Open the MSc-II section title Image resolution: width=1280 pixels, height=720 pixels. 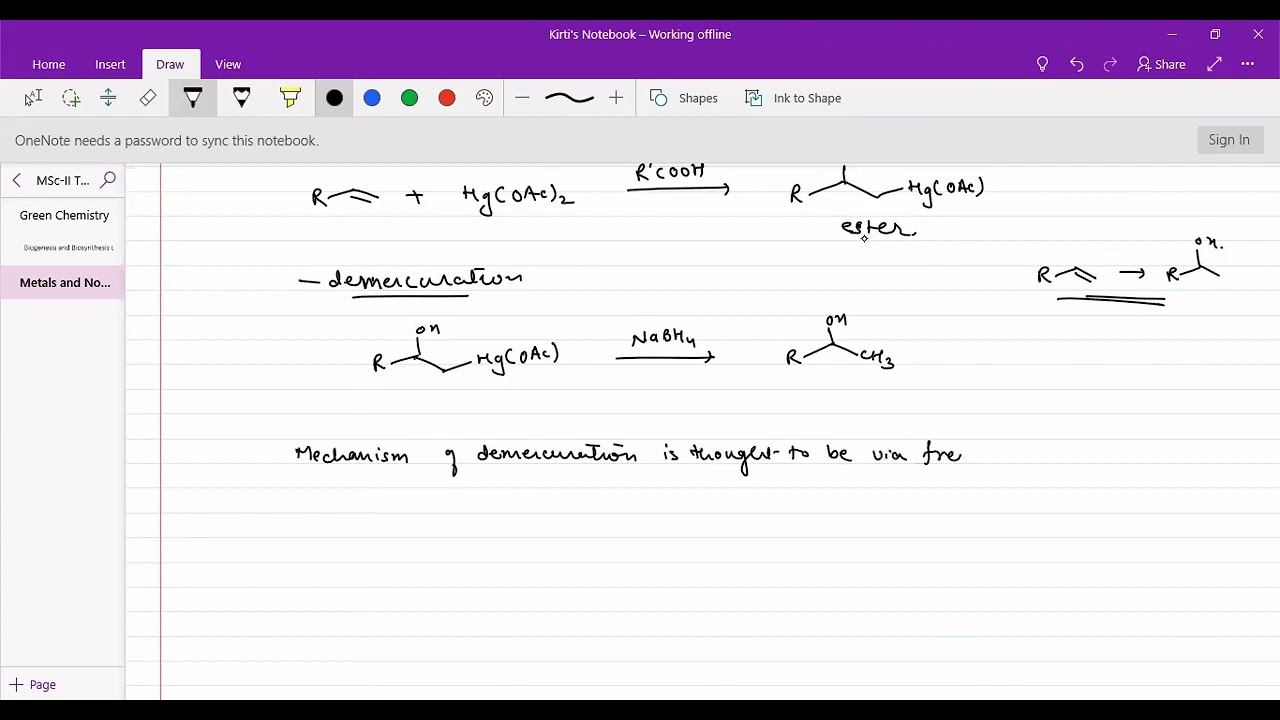tap(63, 180)
